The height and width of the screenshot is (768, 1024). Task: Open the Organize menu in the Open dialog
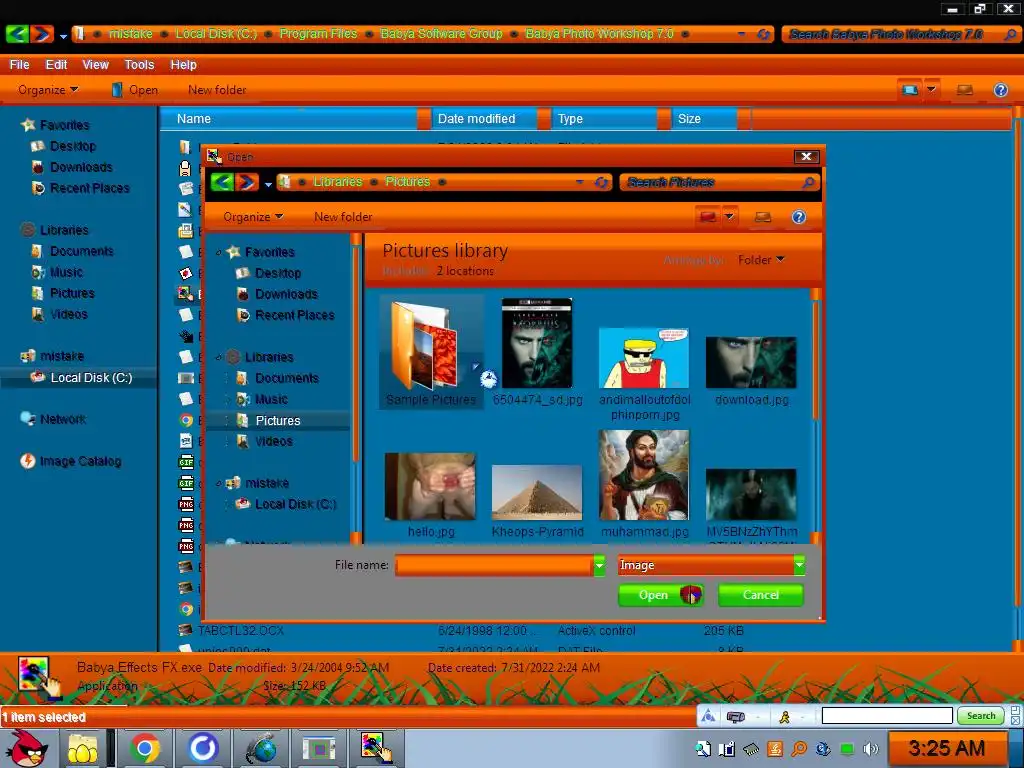[x=253, y=217]
